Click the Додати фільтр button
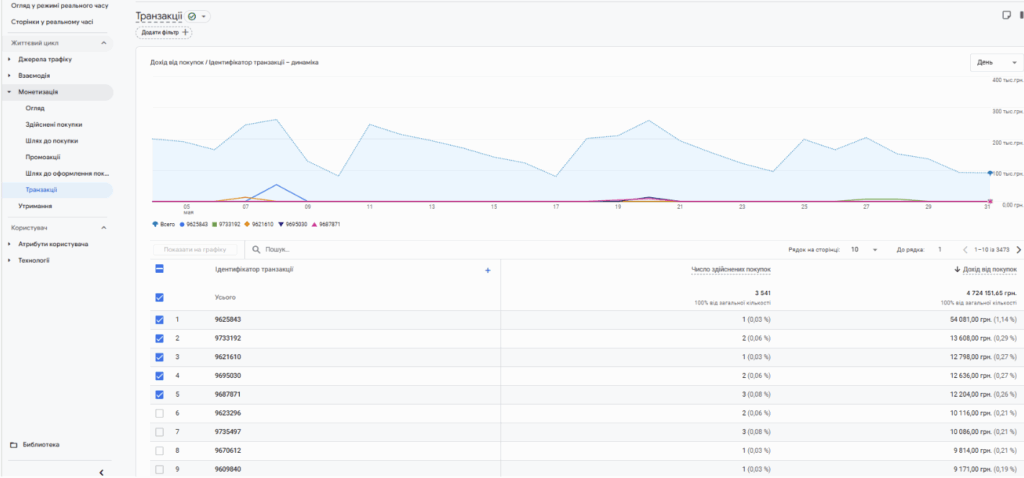The height and width of the screenshot is (478, 1024). tap(164, 32)
